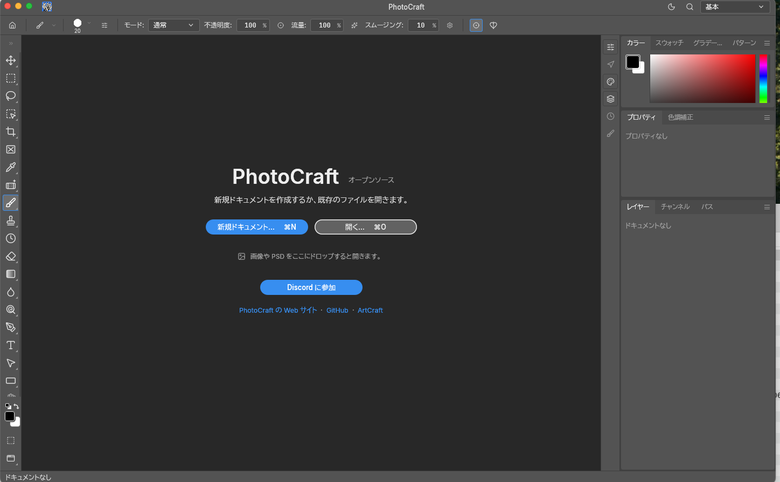The height and width of the screenshot is (482, 780).
Task: Select the Pen tool
Action: pos(10,327)
